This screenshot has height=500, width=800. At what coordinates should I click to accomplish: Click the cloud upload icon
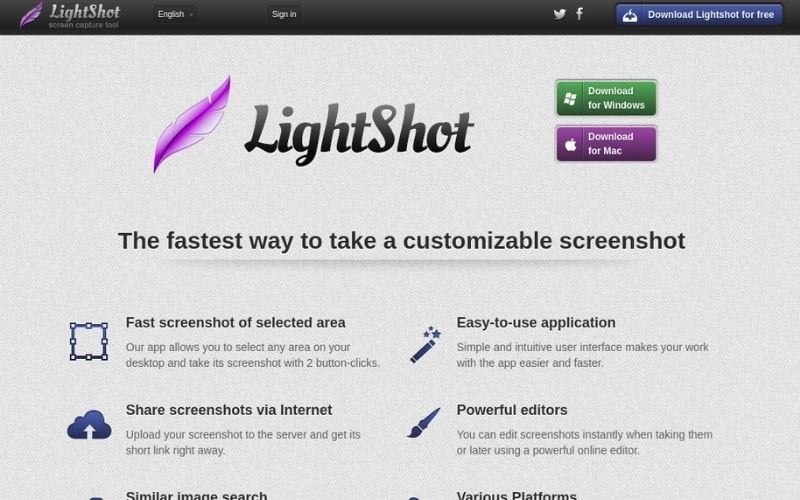tap(89, 424)
